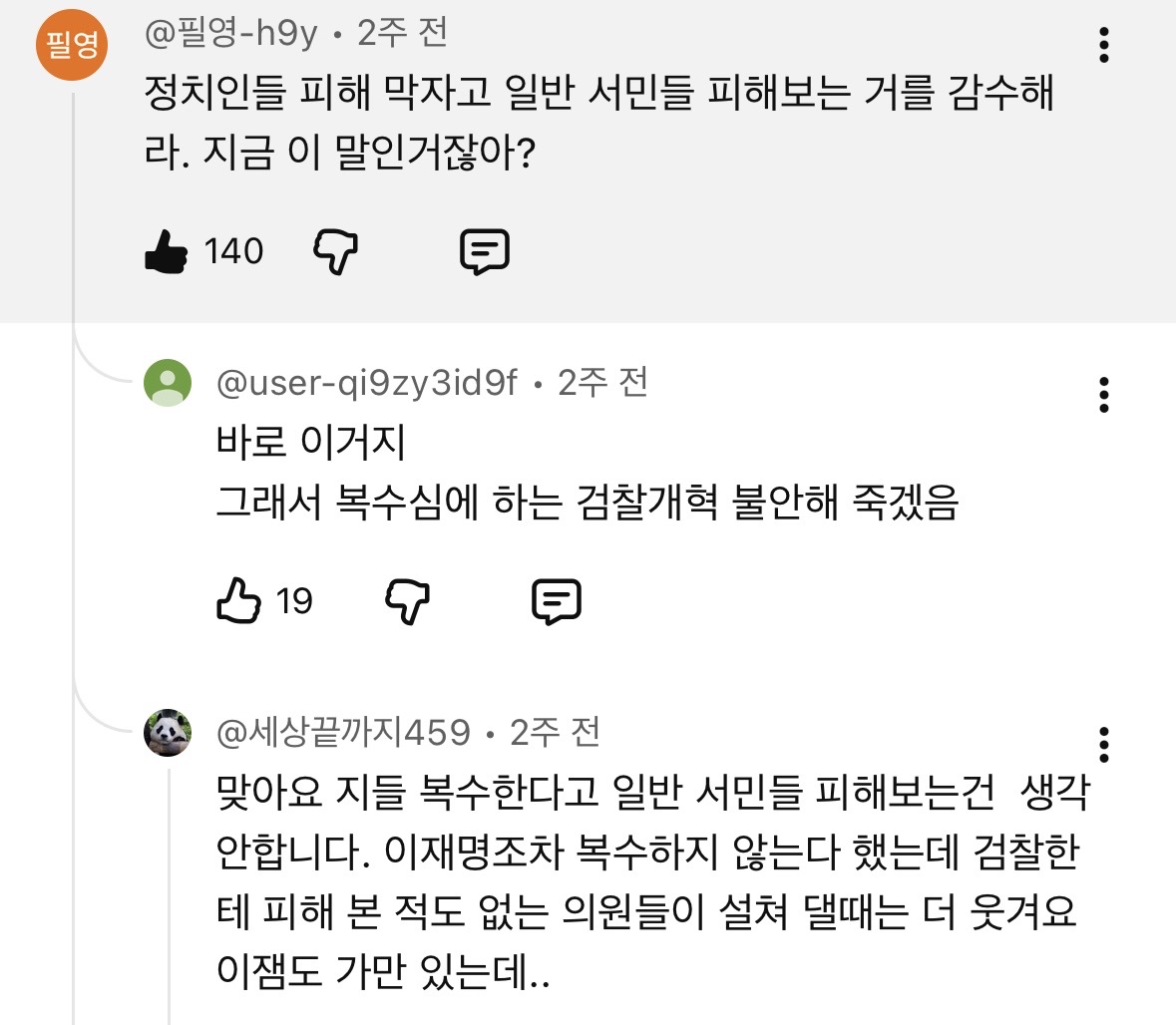Screen dimensions: 1176x1025
Task: Reply to the @필영-h9y comment
Action: (x=485, y=251)
